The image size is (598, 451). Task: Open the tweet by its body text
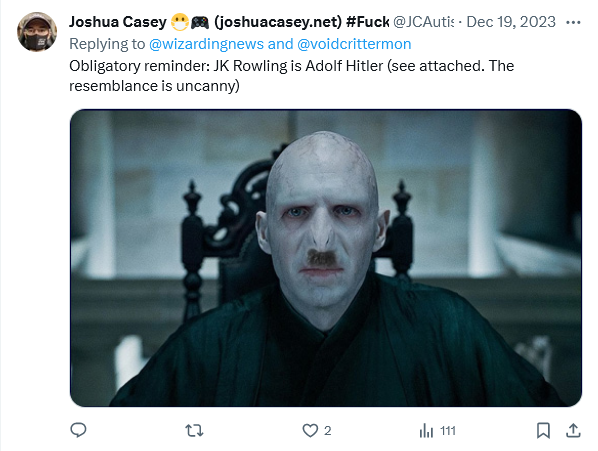point(291,76)
